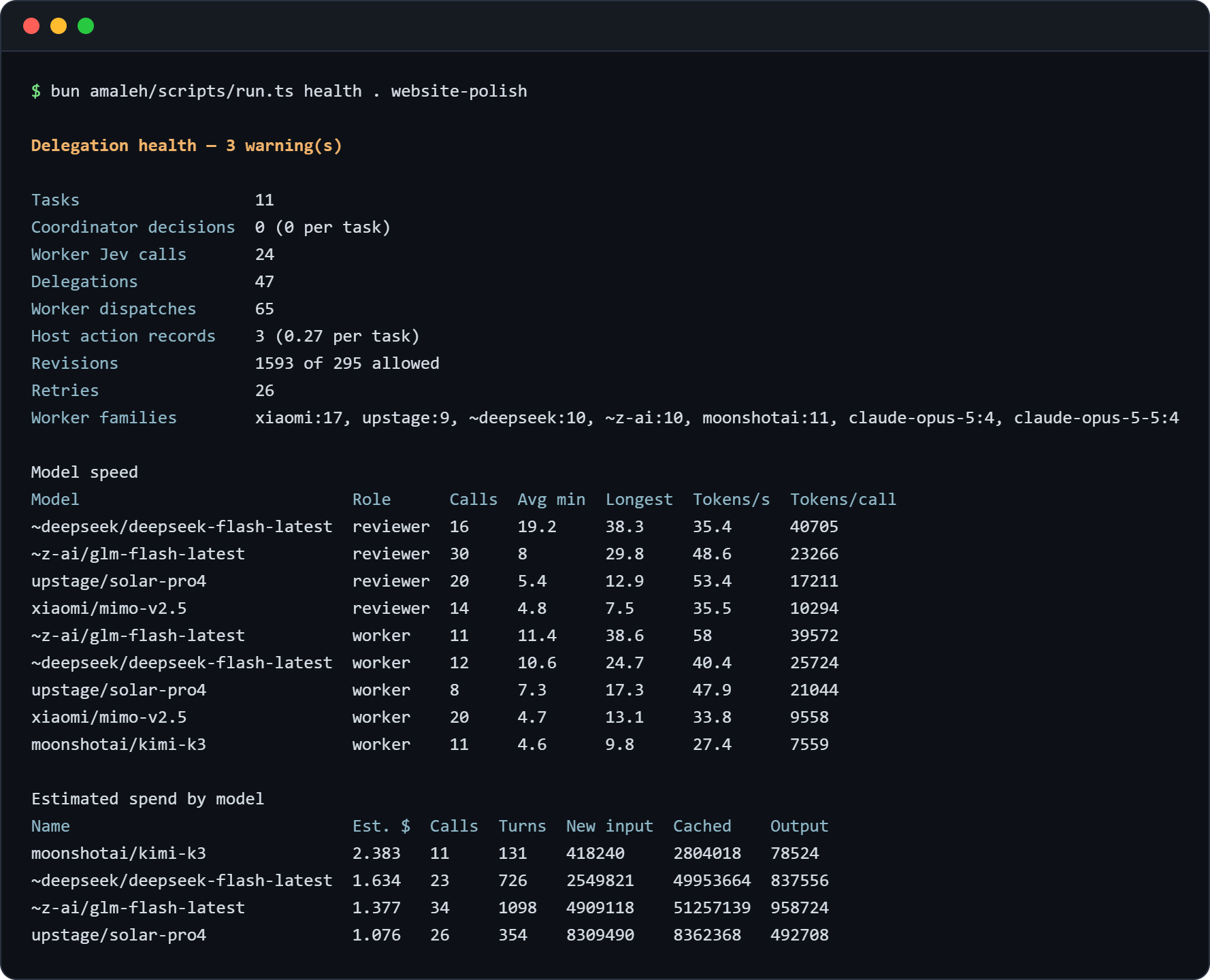Viewport: 1210px width, 980px height.
Task: Click 'xiaomi:17' in the worker families list
Action: click(x=299, y=418)
